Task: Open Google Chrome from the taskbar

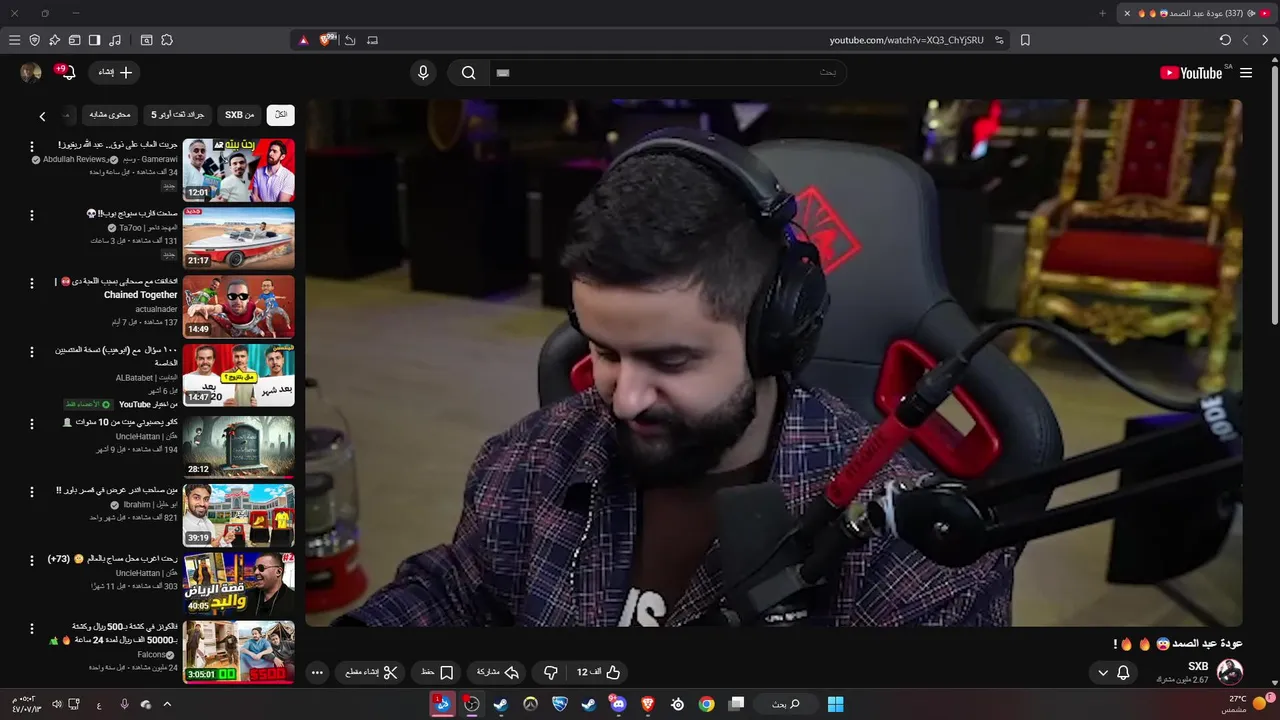Action: click(707, 704)
